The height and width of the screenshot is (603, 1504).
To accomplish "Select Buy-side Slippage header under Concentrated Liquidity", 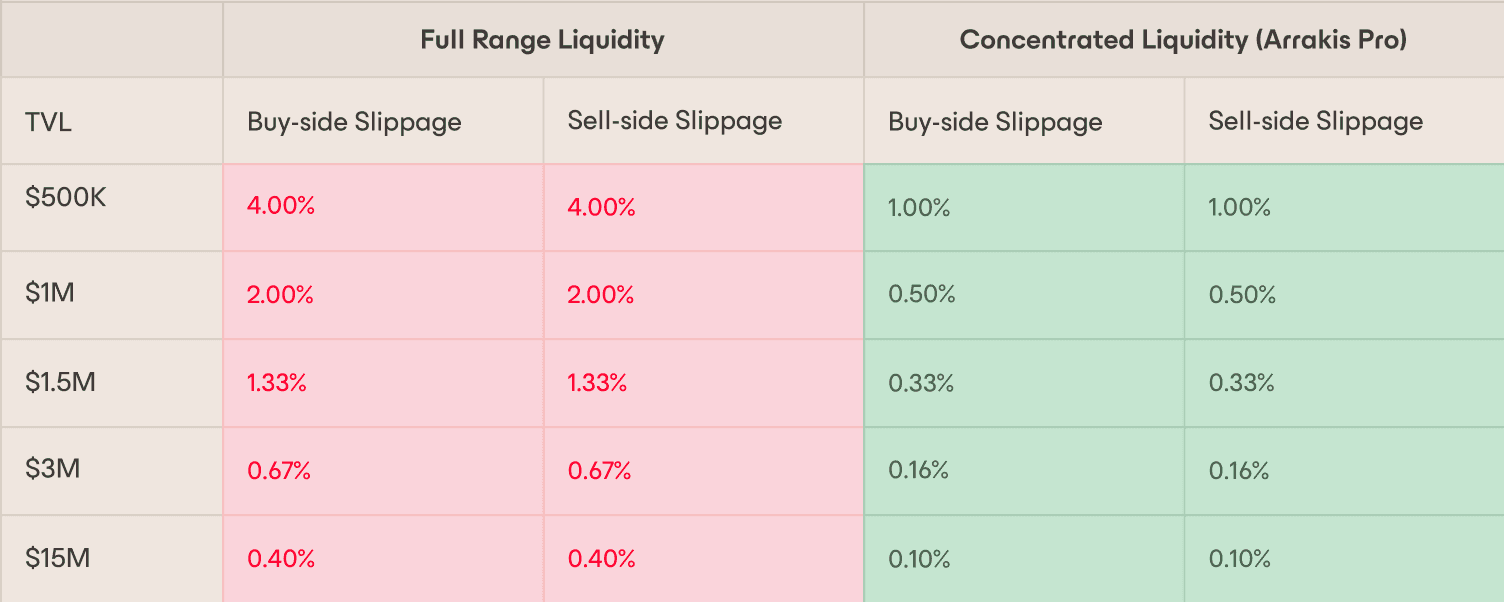I will pyautogui.click(x=995, y=122).
